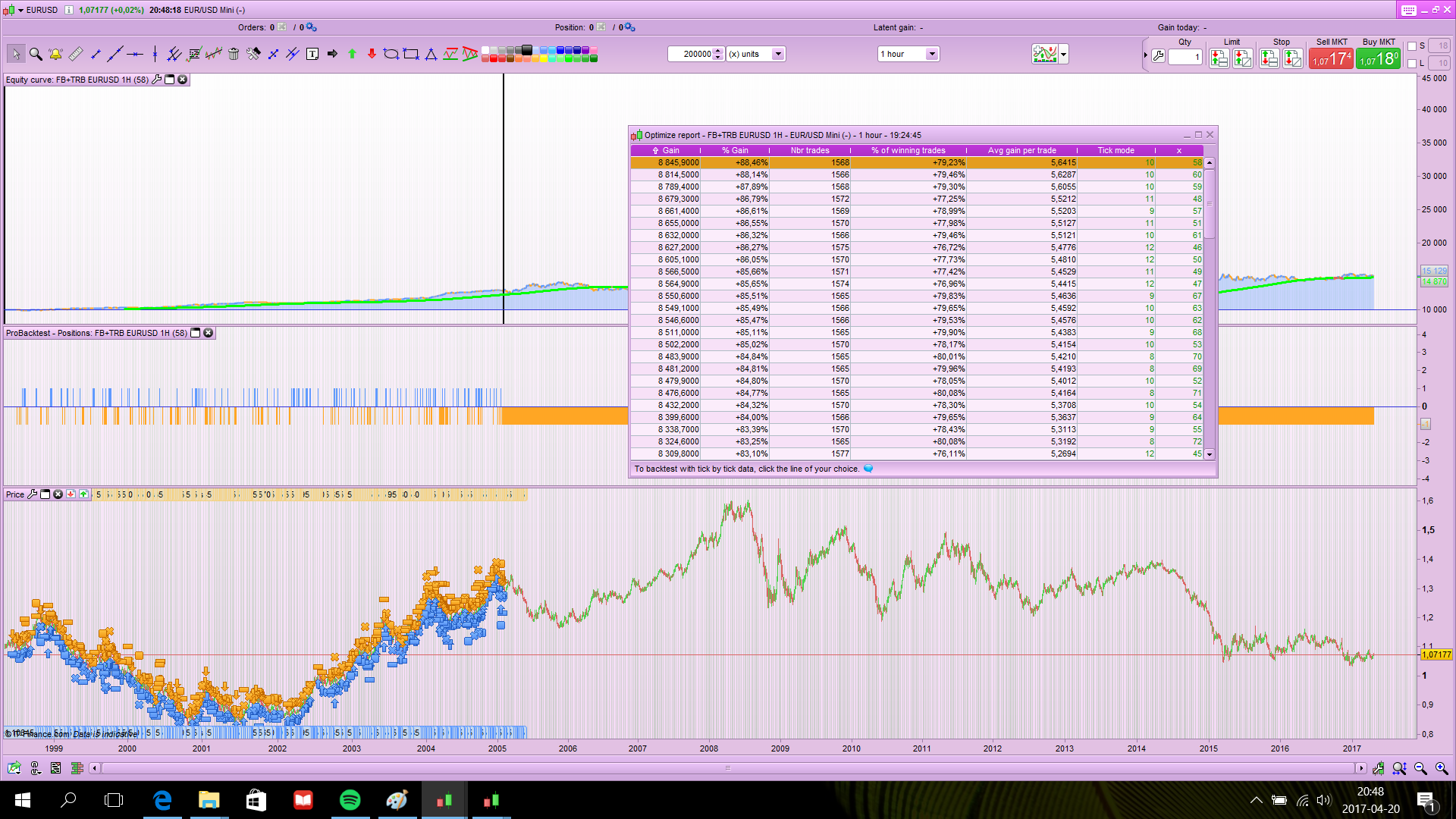
Task: Click the Sell MKT button
Action: (x=1331, y=58)
